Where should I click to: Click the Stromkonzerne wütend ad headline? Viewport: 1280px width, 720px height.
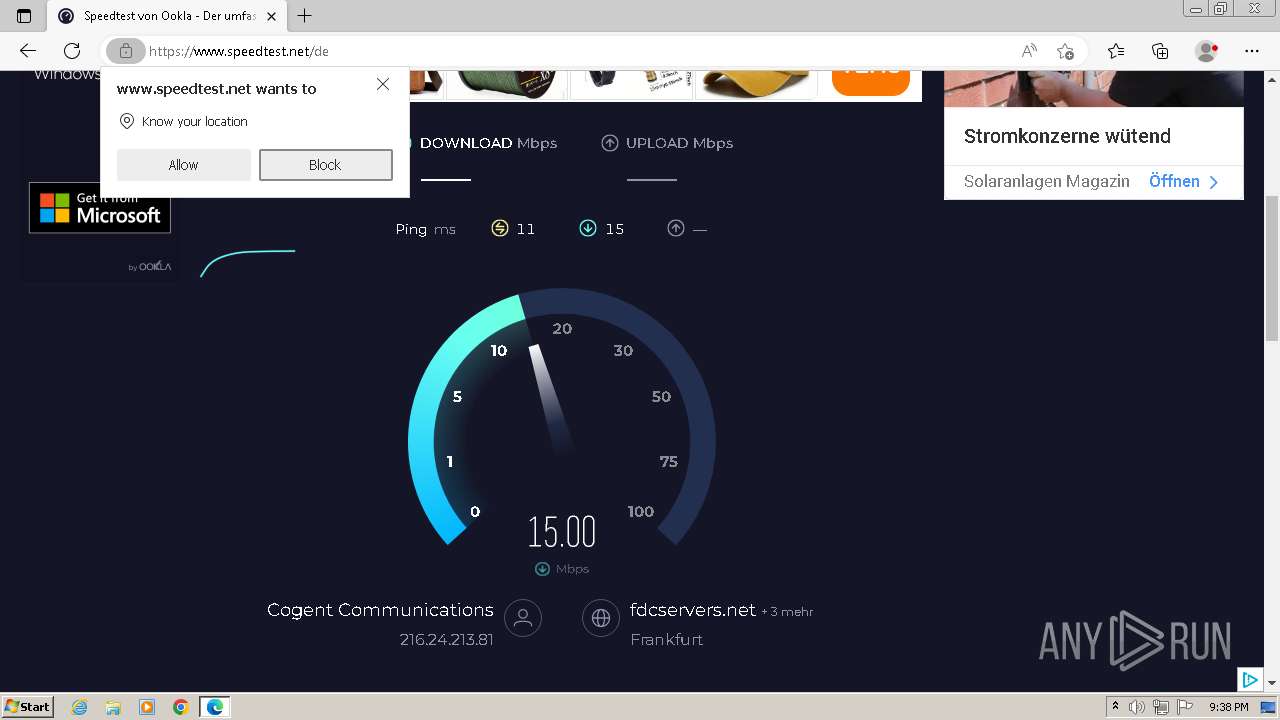[1067, 136]
